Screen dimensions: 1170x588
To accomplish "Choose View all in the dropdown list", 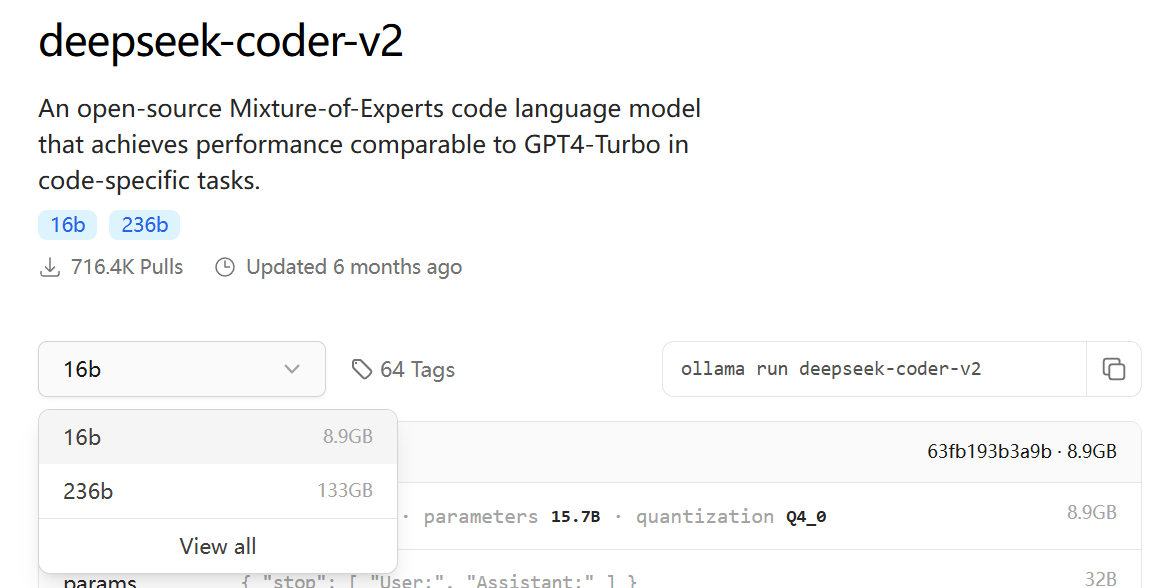I will click(x=218, y=546).
